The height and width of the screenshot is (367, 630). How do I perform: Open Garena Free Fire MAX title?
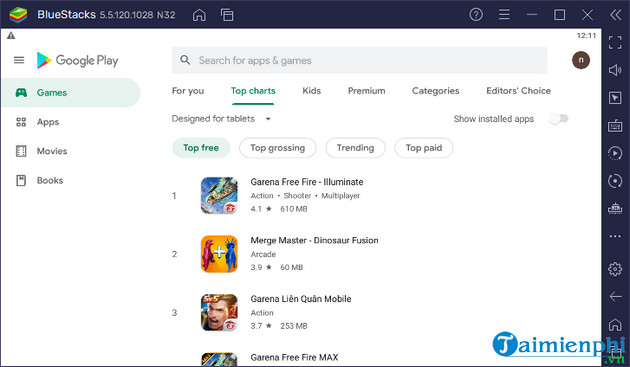[x=294, y=357]
